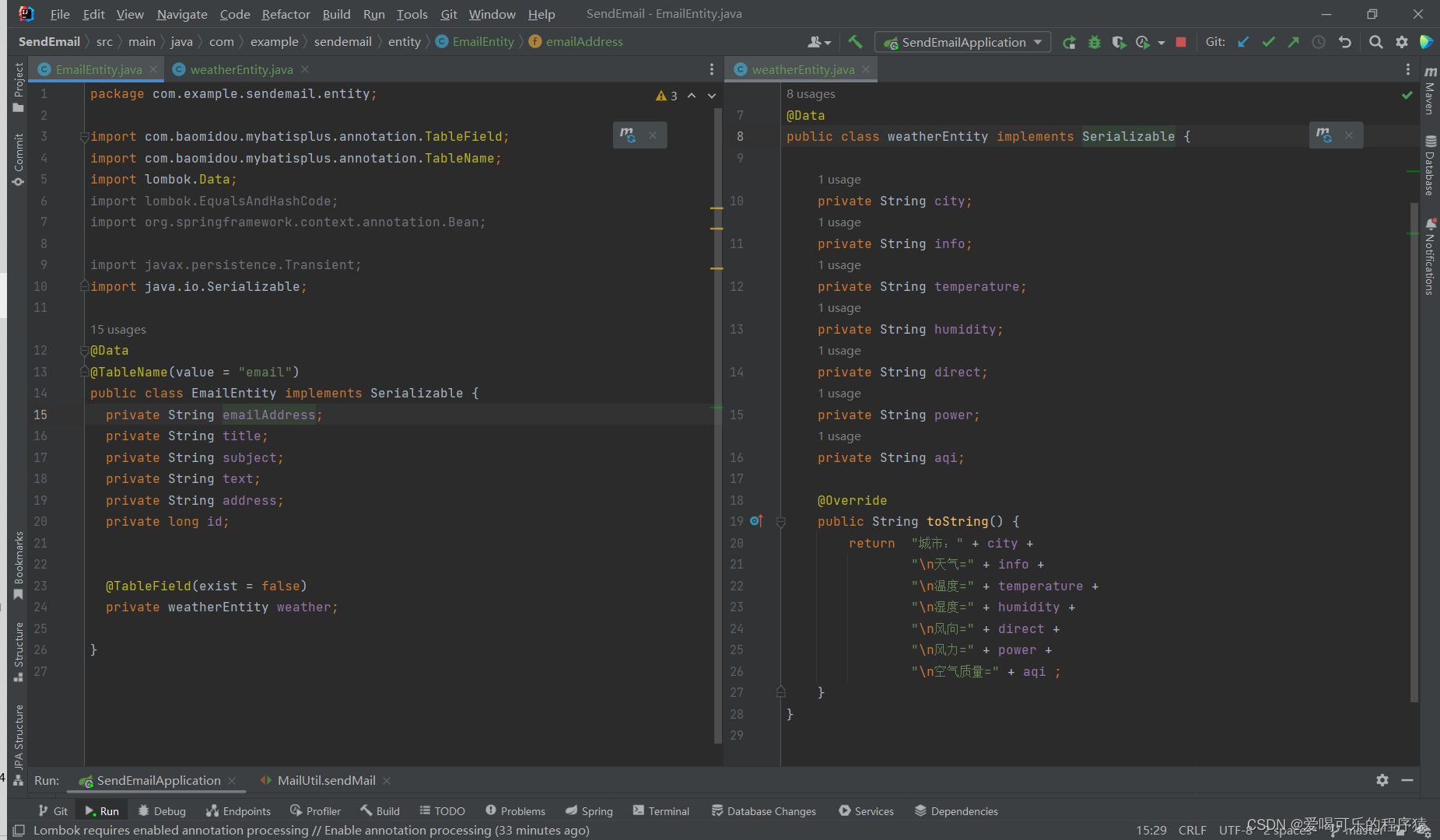Viewport: 1440px width, 840px height.
Task: Click the 3 warnings indicator in left editor
Action: 667,96
